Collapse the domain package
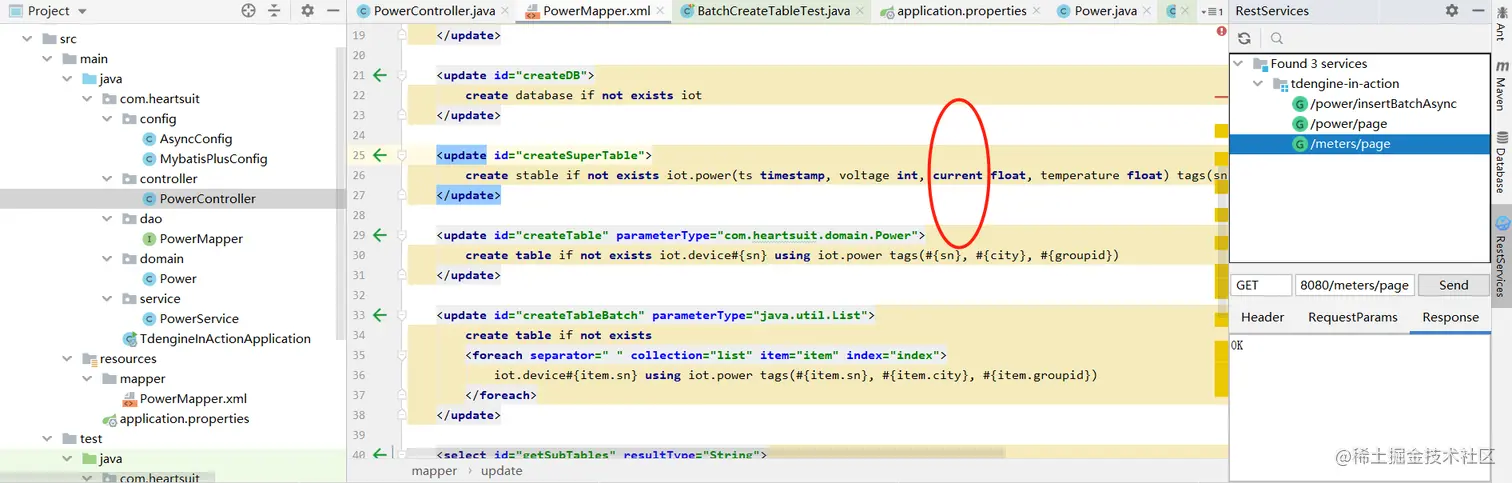The image size is (1512, 483). coord(107,259)
